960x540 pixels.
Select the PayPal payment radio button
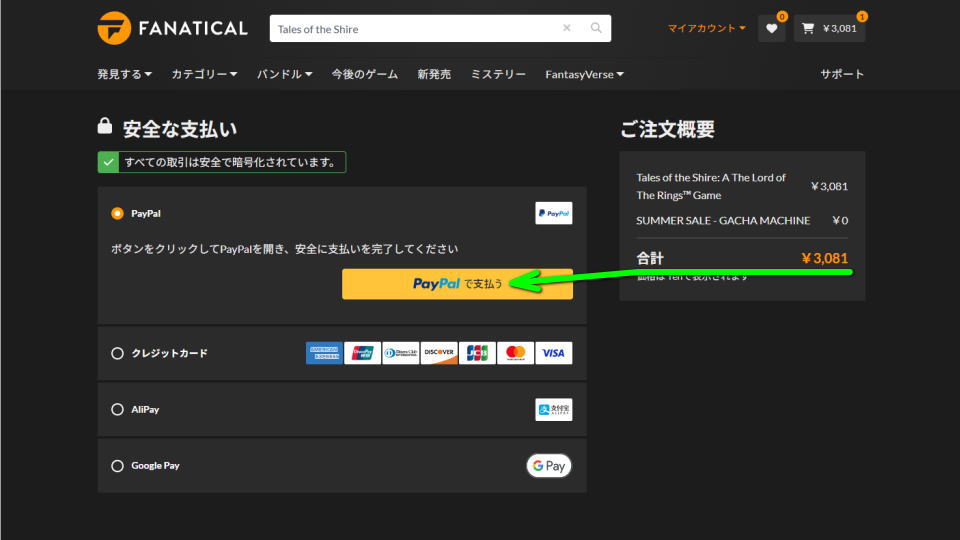tap(117, 213)
